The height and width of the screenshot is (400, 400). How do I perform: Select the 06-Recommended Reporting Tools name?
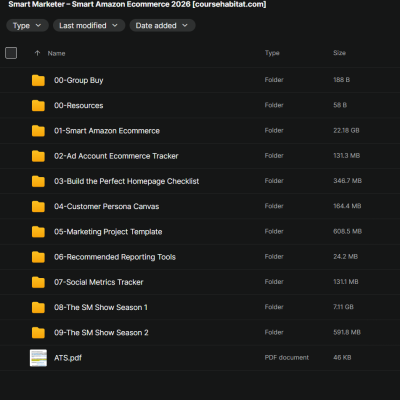115,257
